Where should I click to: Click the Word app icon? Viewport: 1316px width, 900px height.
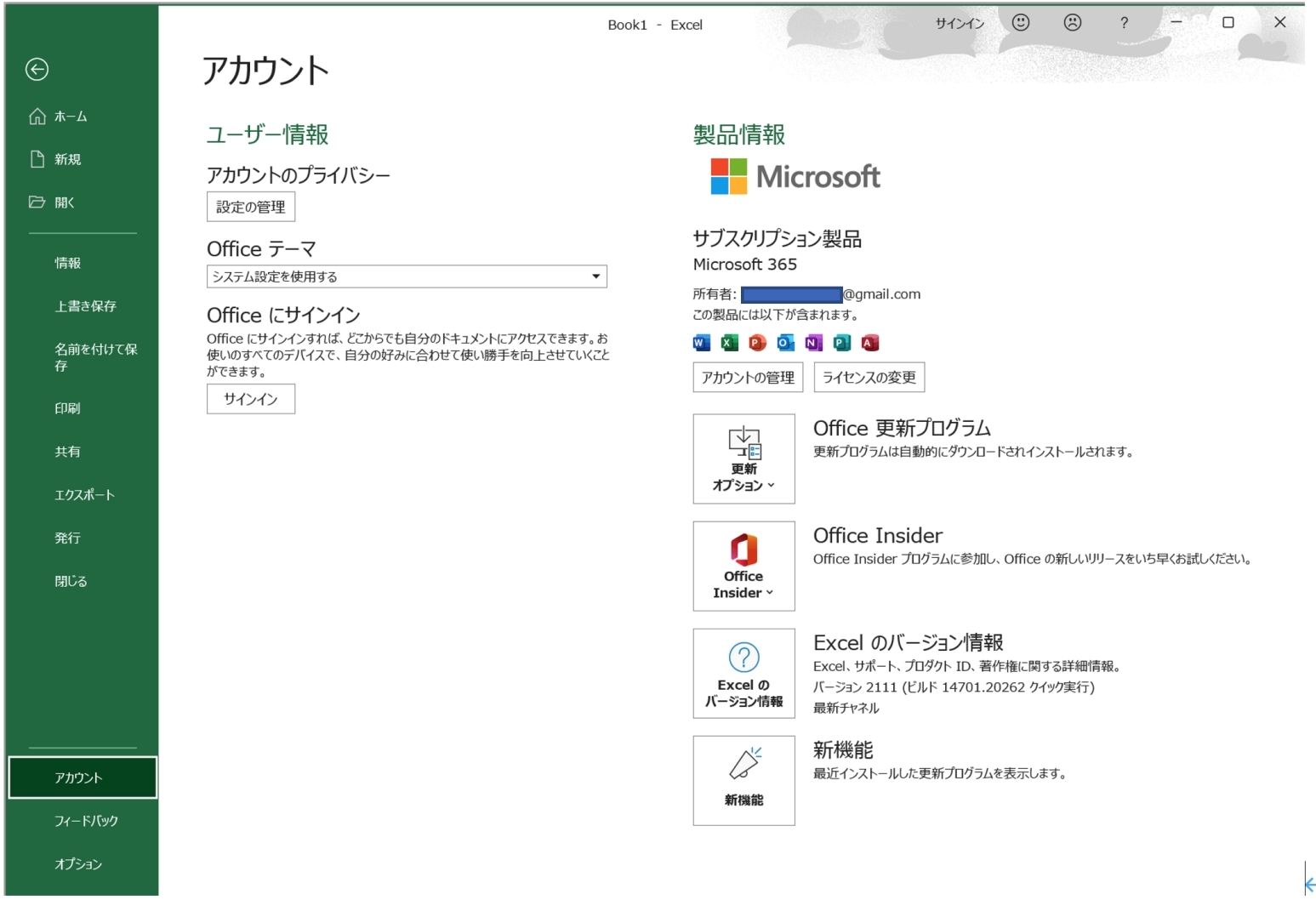tap(701, 343)
